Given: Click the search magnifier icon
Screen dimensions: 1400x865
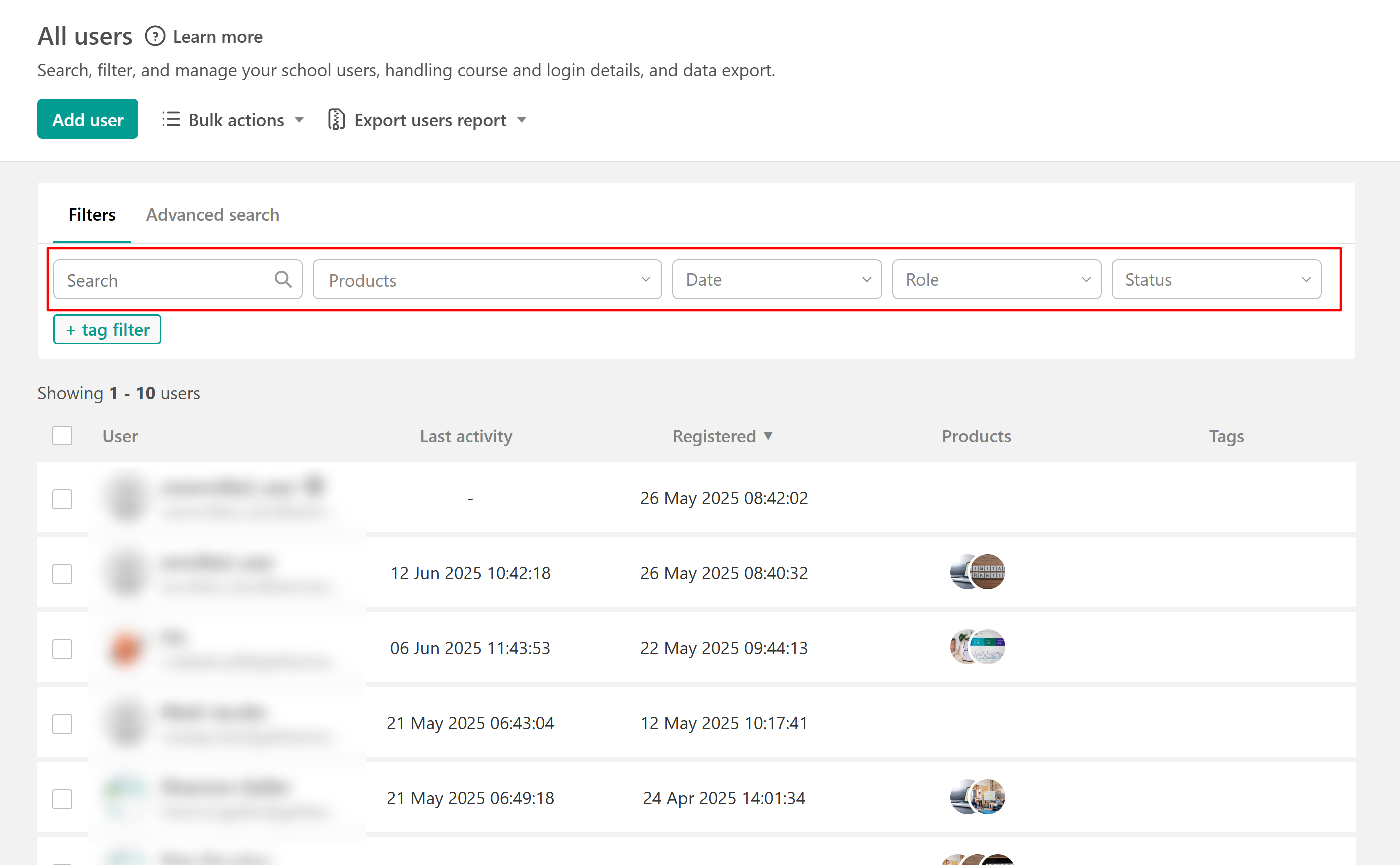Looking at the screenshot, I should (283, 279).
